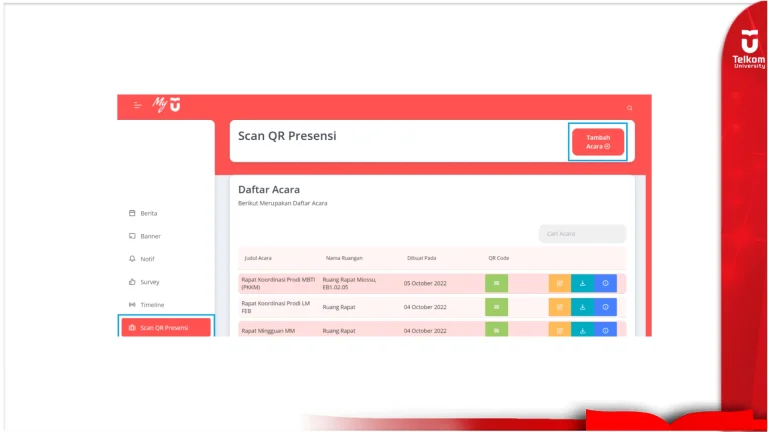Focus the Cari Acara search field
768x432 pixels.
pos(582,234)
